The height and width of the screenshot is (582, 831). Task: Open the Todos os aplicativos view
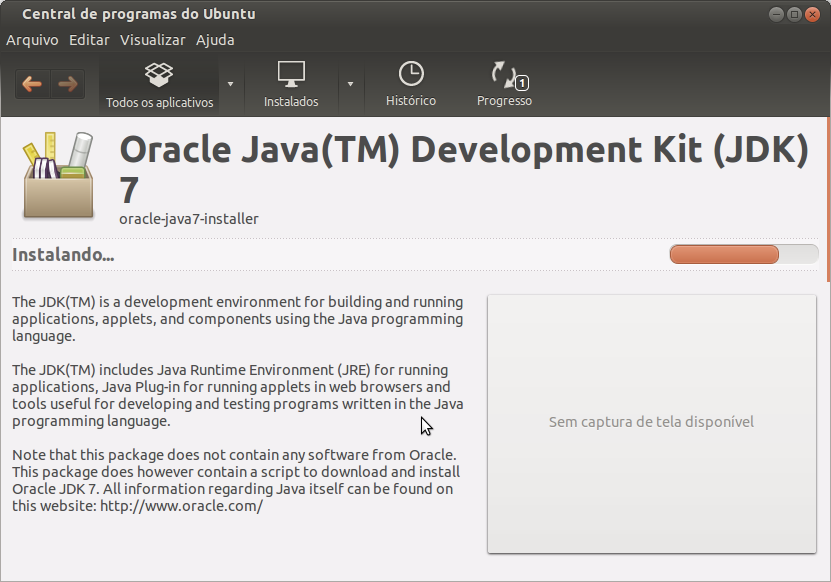[159, 85]
